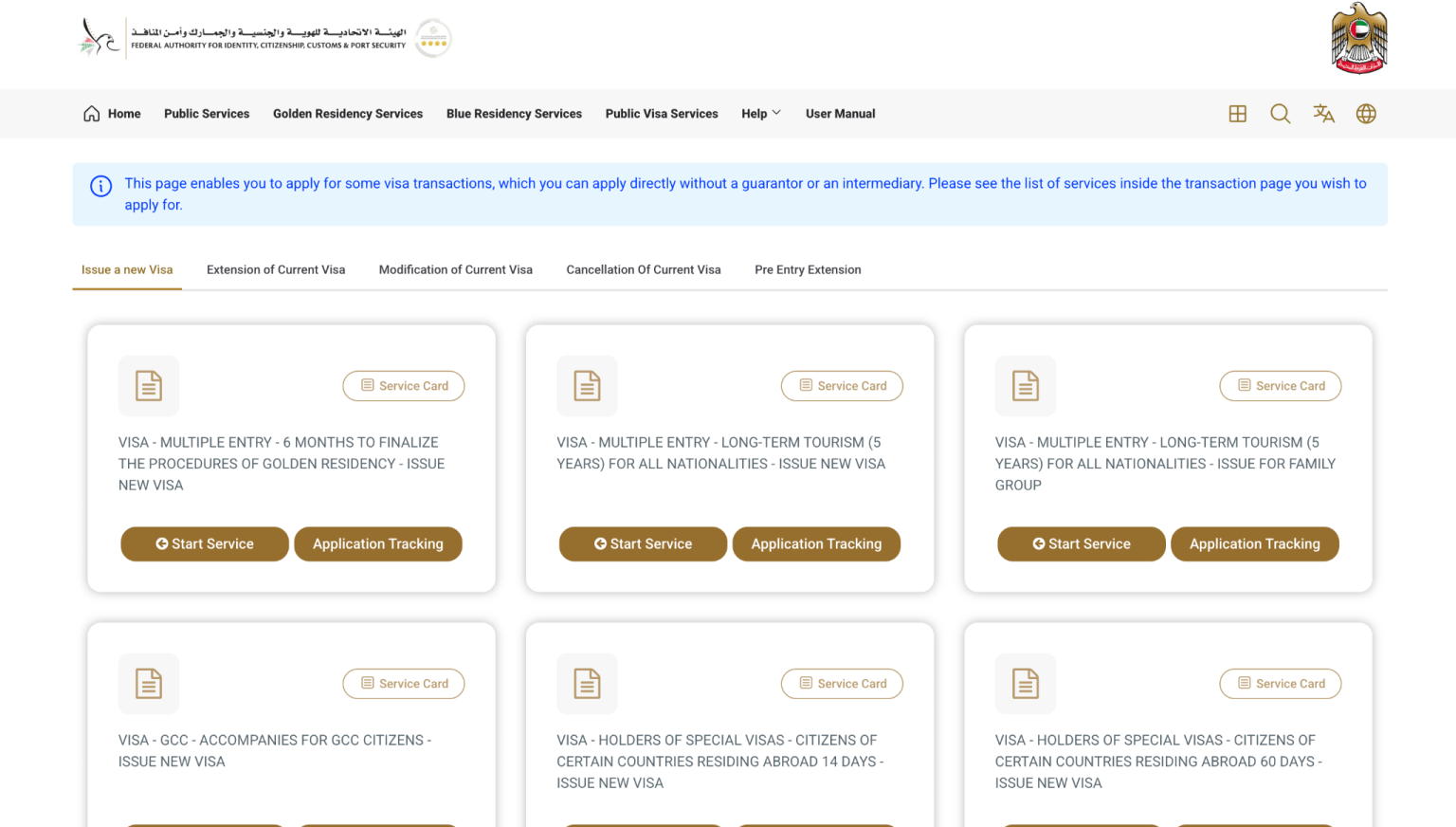Go to Home in the navigation bar
The height and width of the screenshot is (827, 1456).
pos(112,114)
